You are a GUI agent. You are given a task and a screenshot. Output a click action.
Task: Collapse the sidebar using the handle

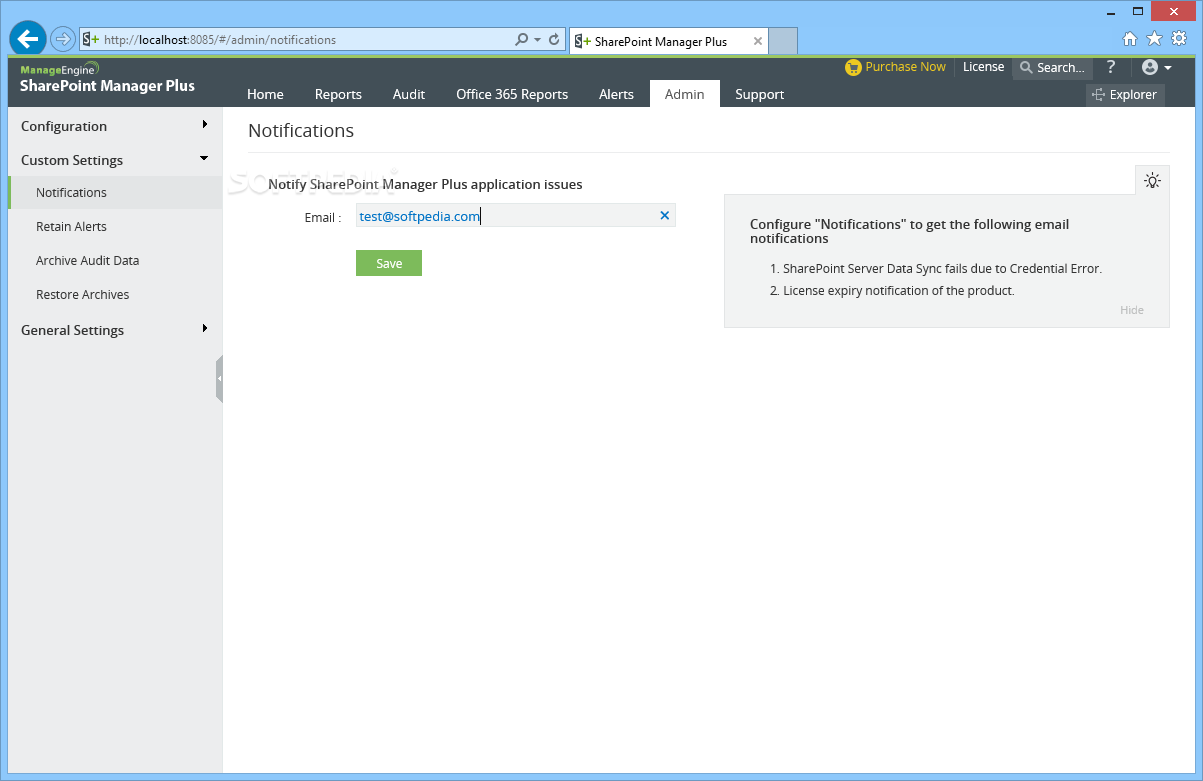[x=219, y=378]
